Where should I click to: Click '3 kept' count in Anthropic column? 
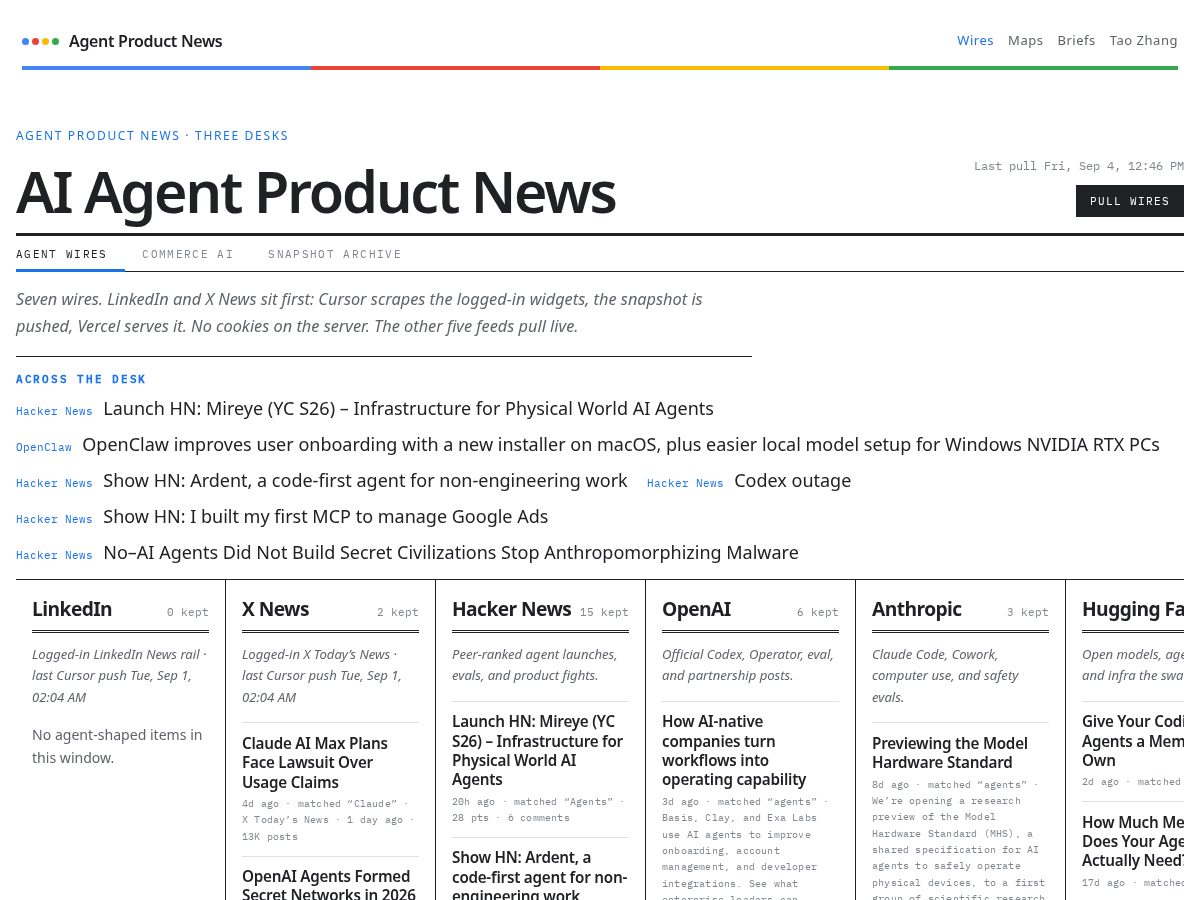tap(1028, 612)
